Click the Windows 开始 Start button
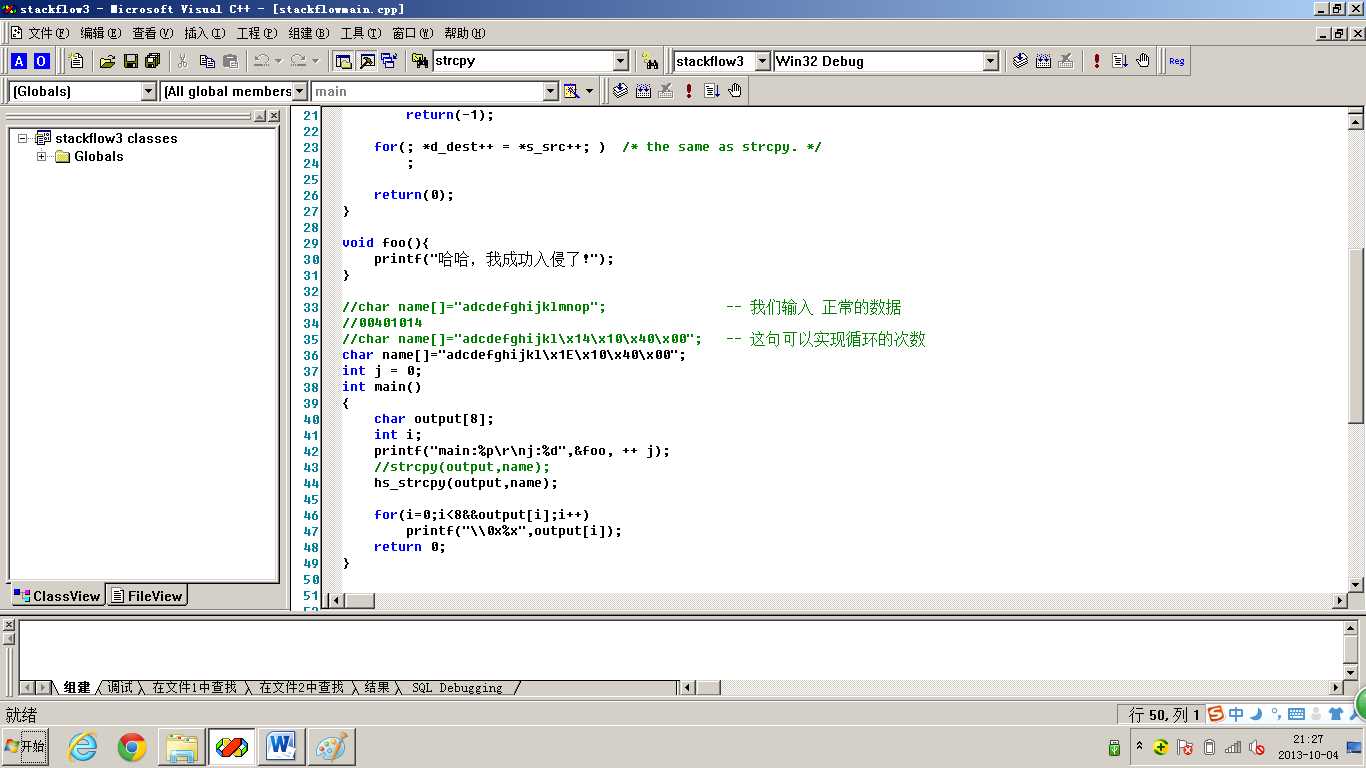 (25, 747)
